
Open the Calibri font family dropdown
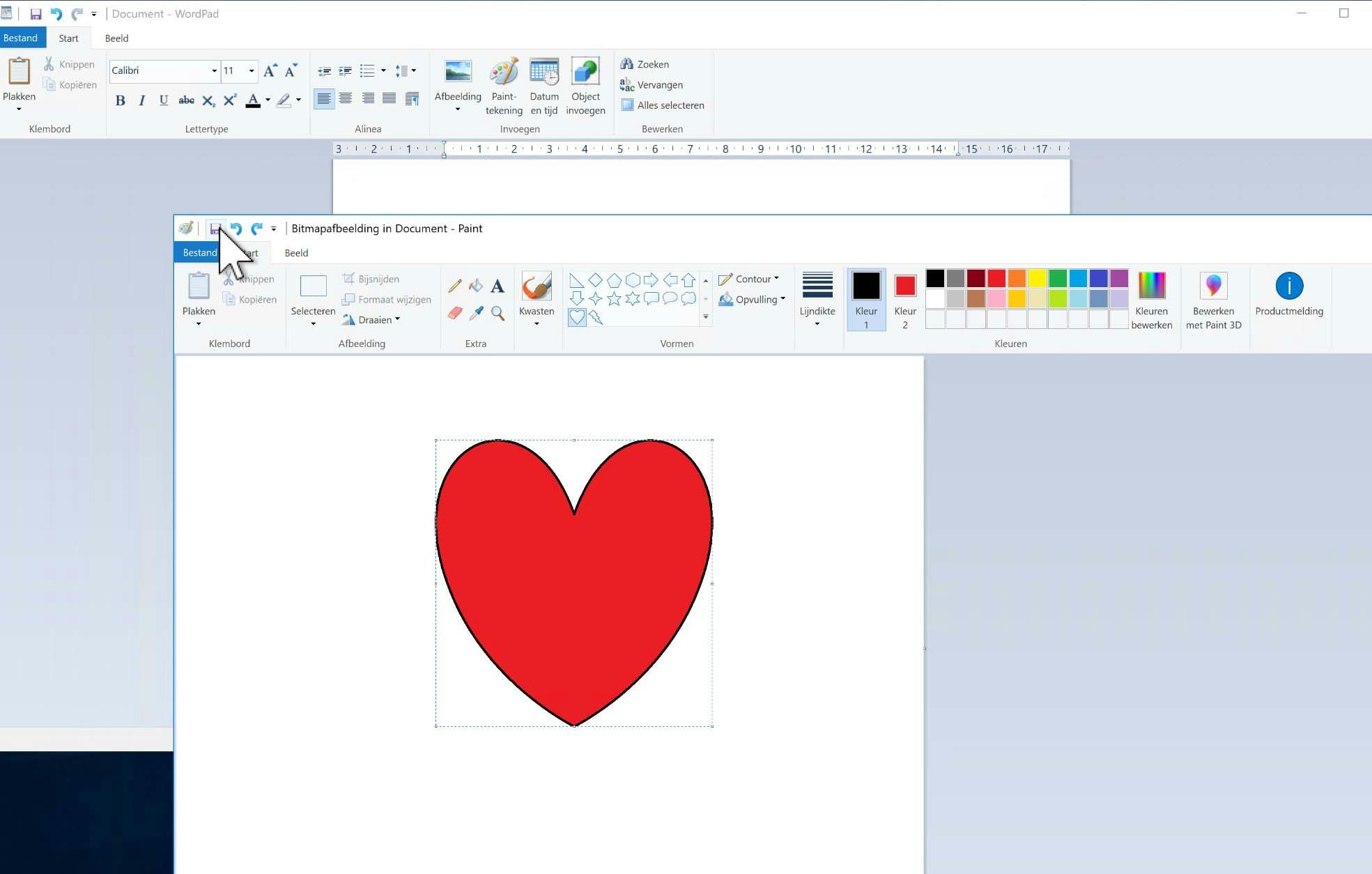214,70
